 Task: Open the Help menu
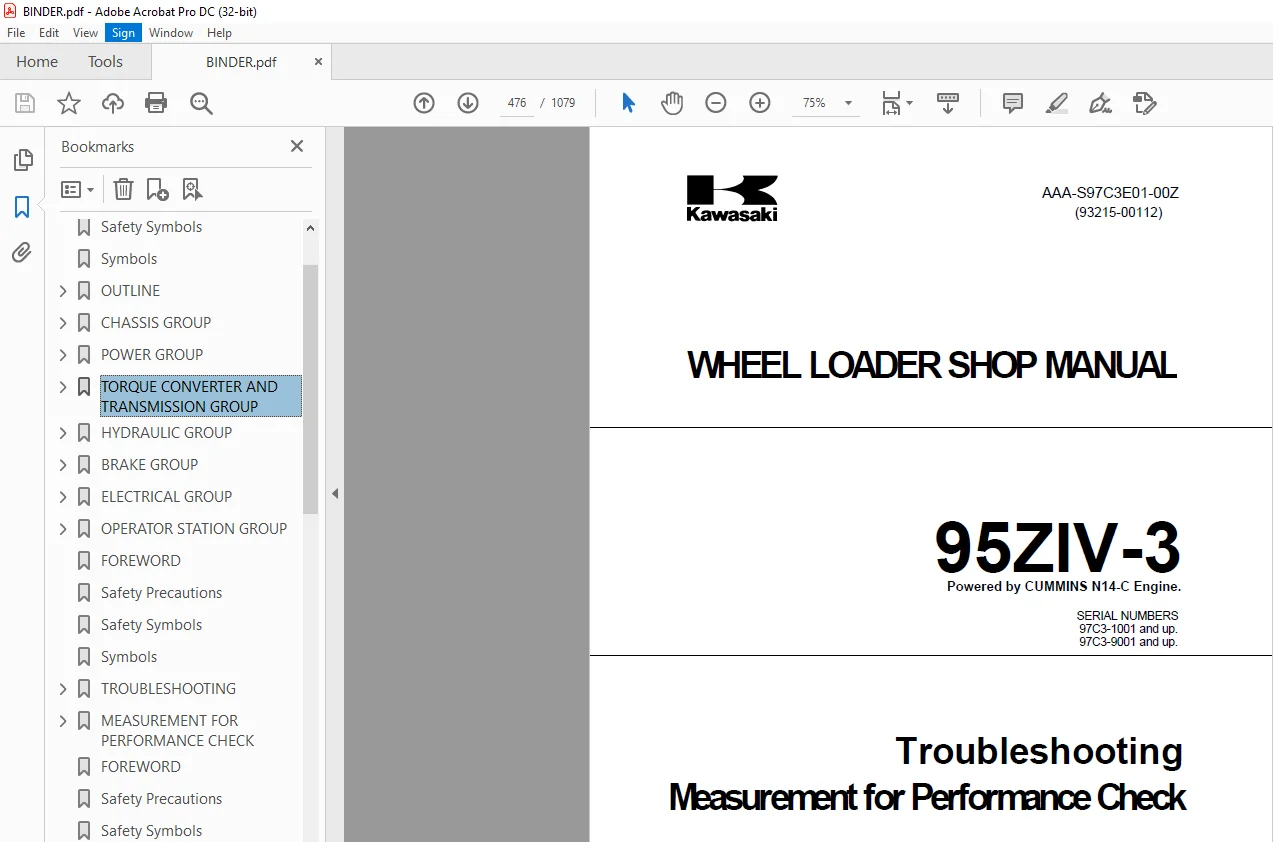[x=219, y=33]
